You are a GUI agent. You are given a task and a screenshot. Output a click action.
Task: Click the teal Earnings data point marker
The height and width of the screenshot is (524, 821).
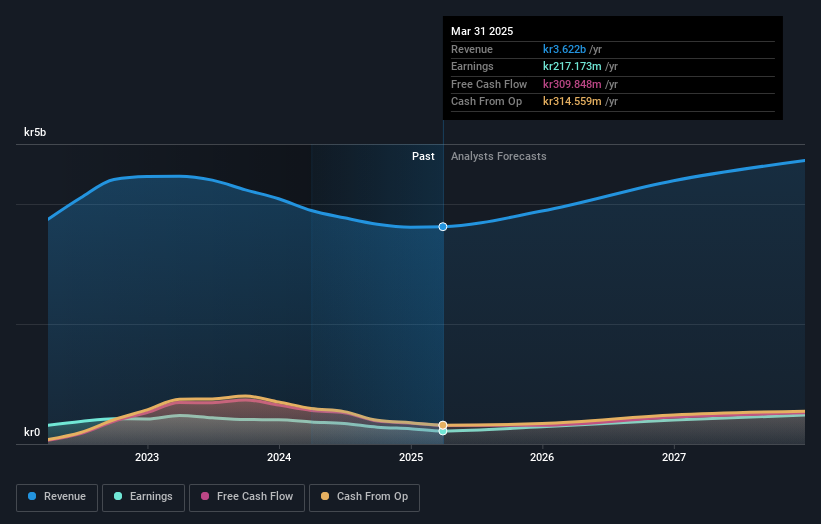(x=443, y=431)
